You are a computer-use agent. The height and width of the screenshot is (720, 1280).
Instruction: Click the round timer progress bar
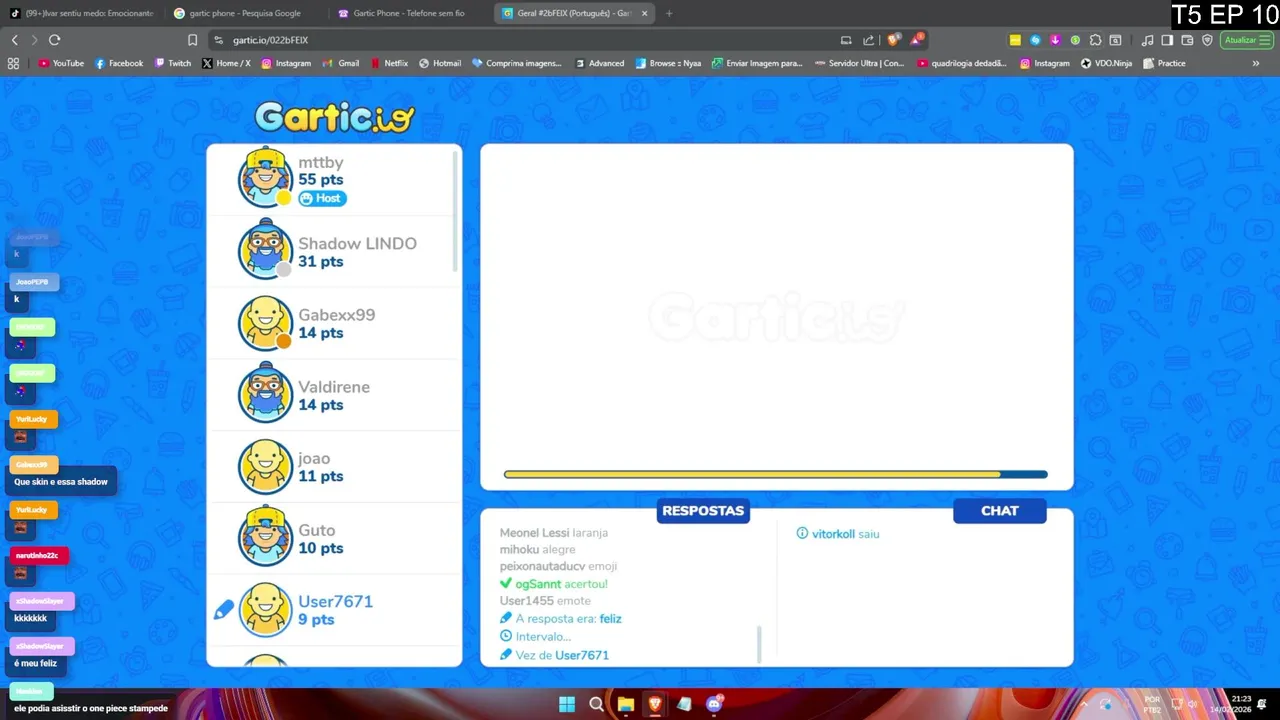pos(776,474)
